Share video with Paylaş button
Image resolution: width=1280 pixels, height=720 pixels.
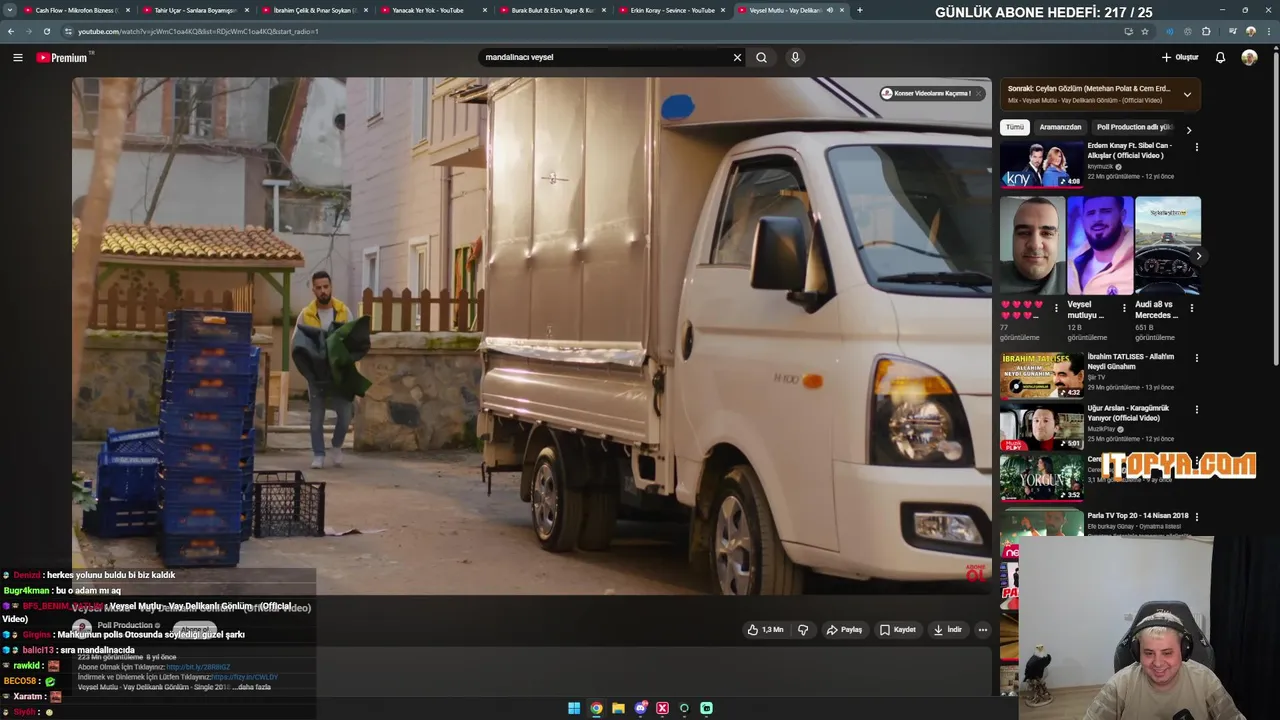[845, 630]
